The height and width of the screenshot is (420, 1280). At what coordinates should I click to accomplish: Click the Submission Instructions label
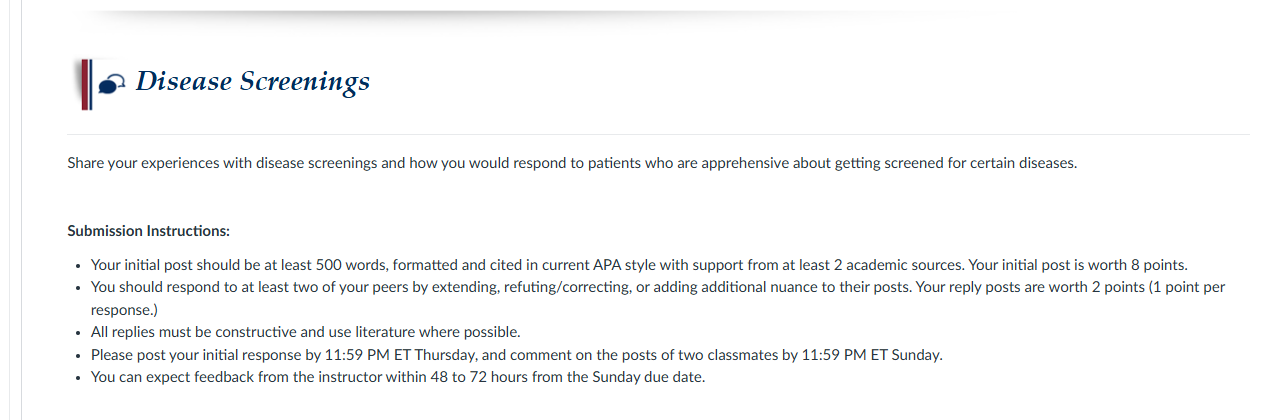pos(148,231)
